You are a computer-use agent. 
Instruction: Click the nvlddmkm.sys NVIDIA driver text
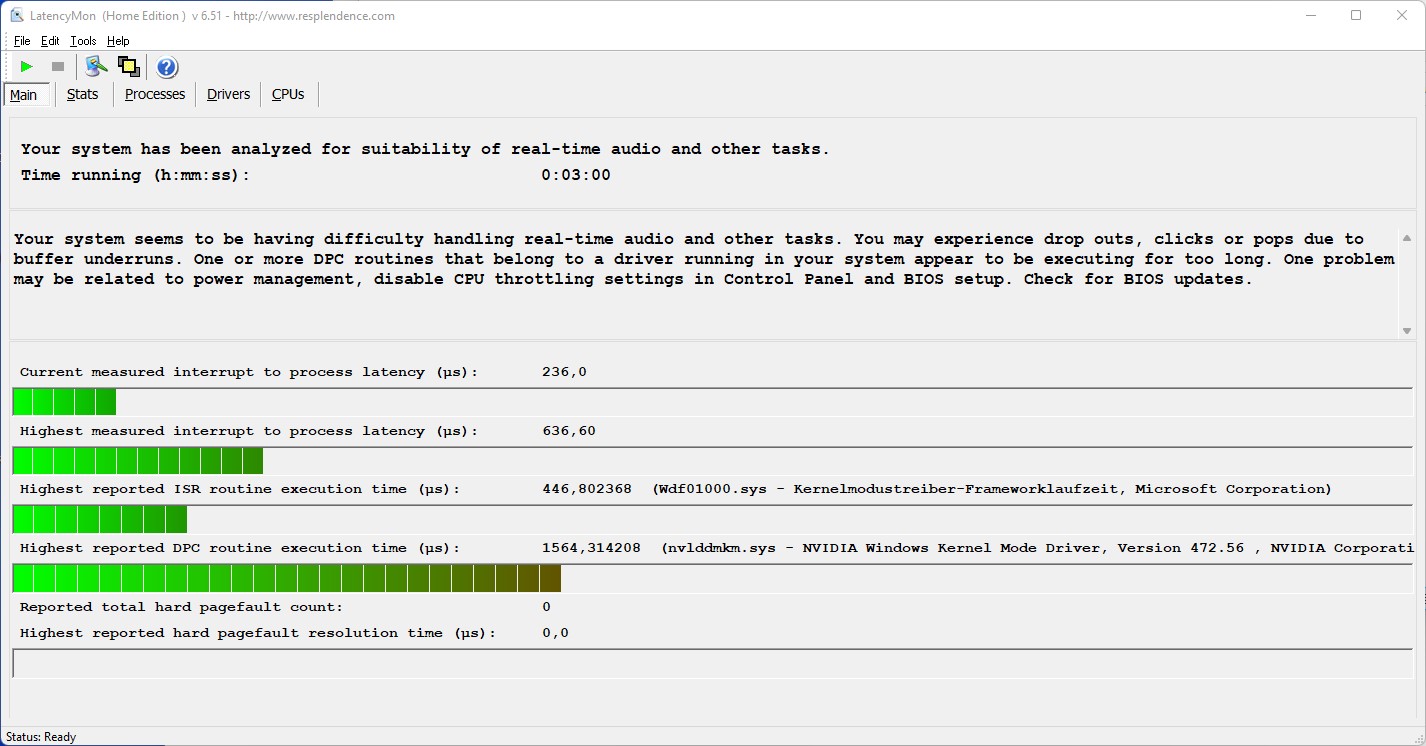1037,548
